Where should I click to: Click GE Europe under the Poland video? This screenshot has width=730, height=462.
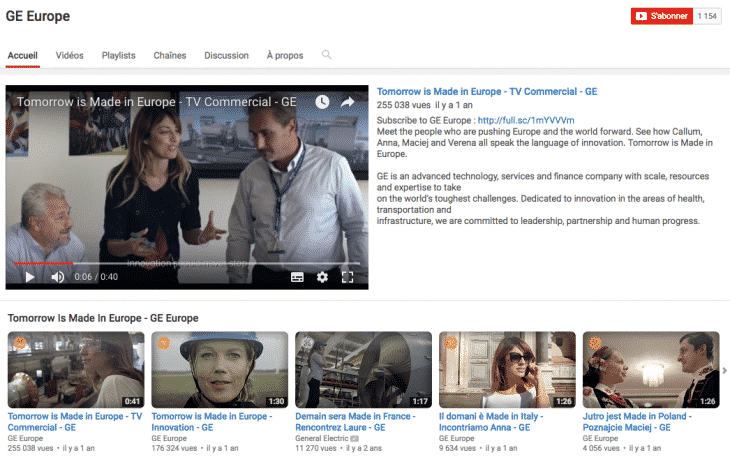tap(601, 438)
